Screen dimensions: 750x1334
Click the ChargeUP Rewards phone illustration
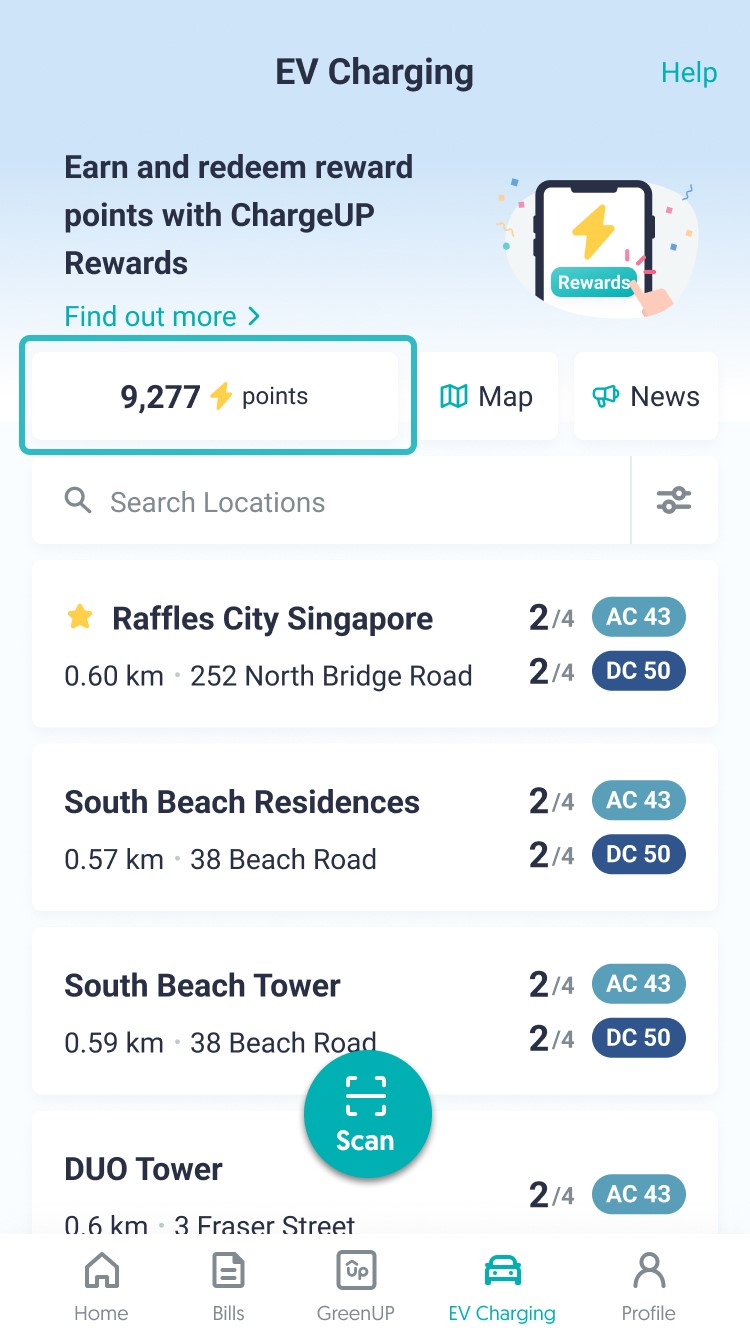click(x=596, y=245)
